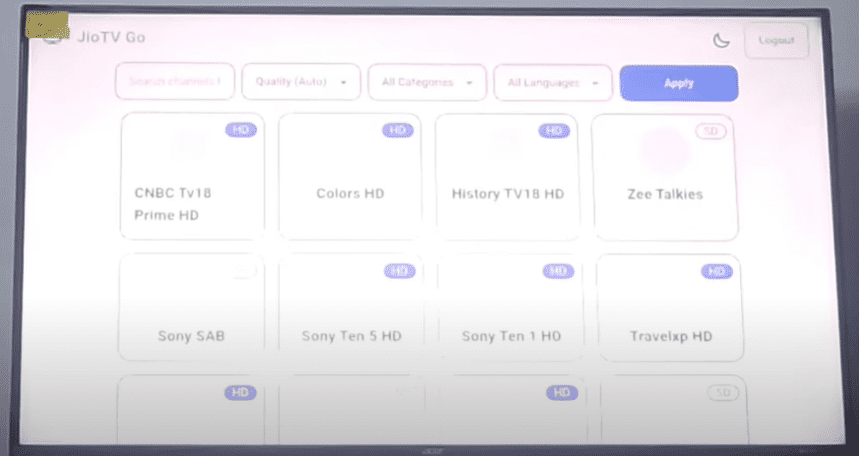Viewport: 859px width, 456px height.
Task: Focus the Search channels input field
Action: [175, 82]
